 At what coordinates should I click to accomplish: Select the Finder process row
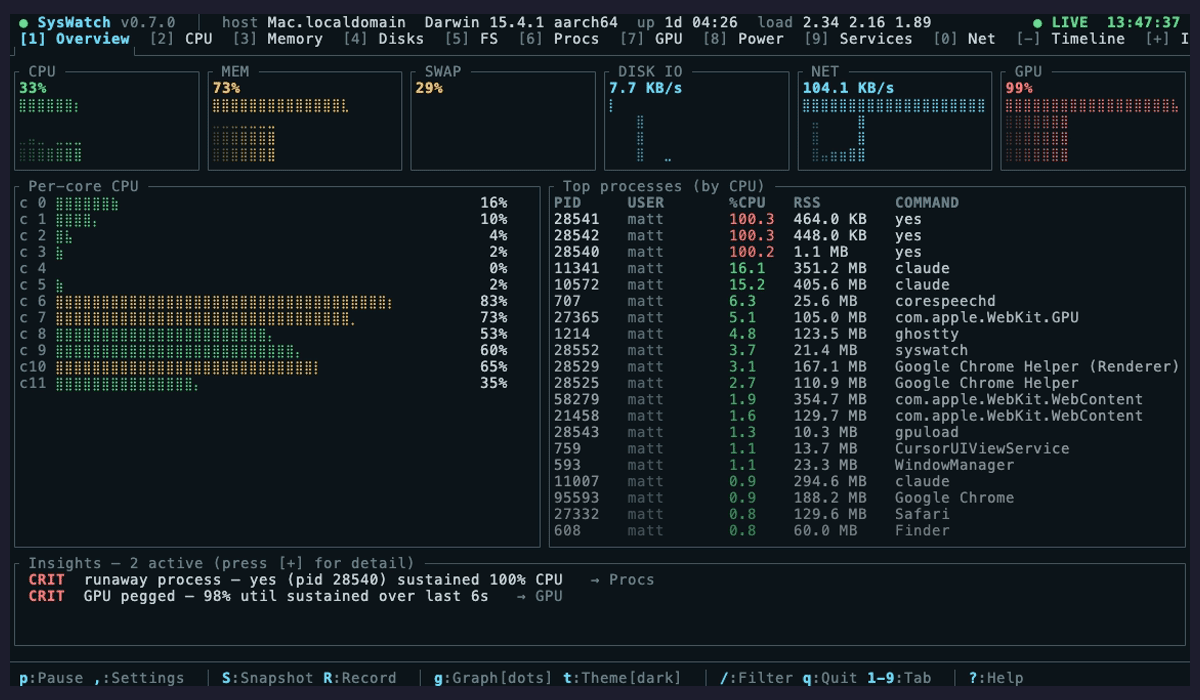tap(867, 530)
